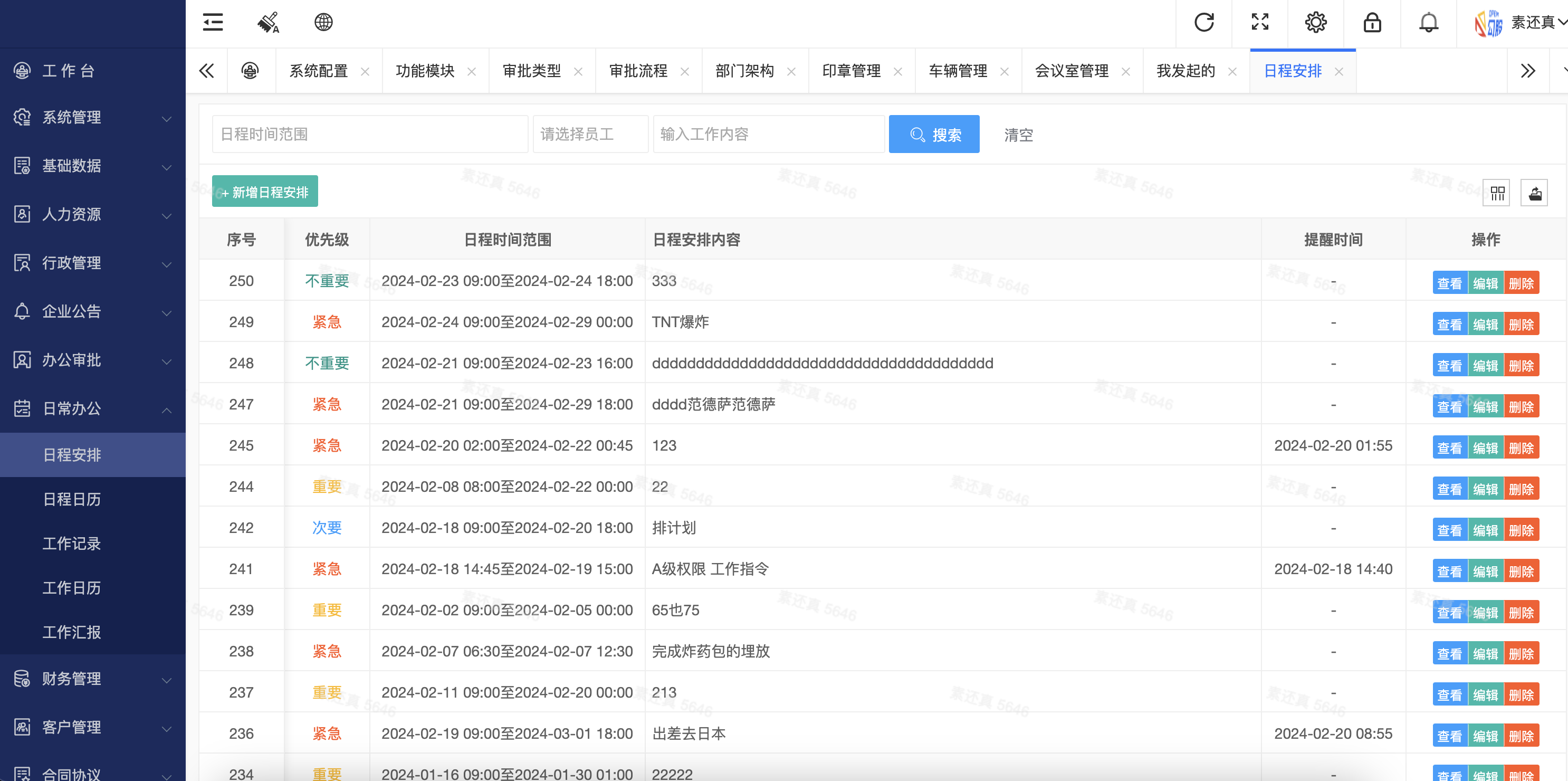1568x781 pixels.
Task: Close the 会议室管理 tab
Action: click(1126, 72)
